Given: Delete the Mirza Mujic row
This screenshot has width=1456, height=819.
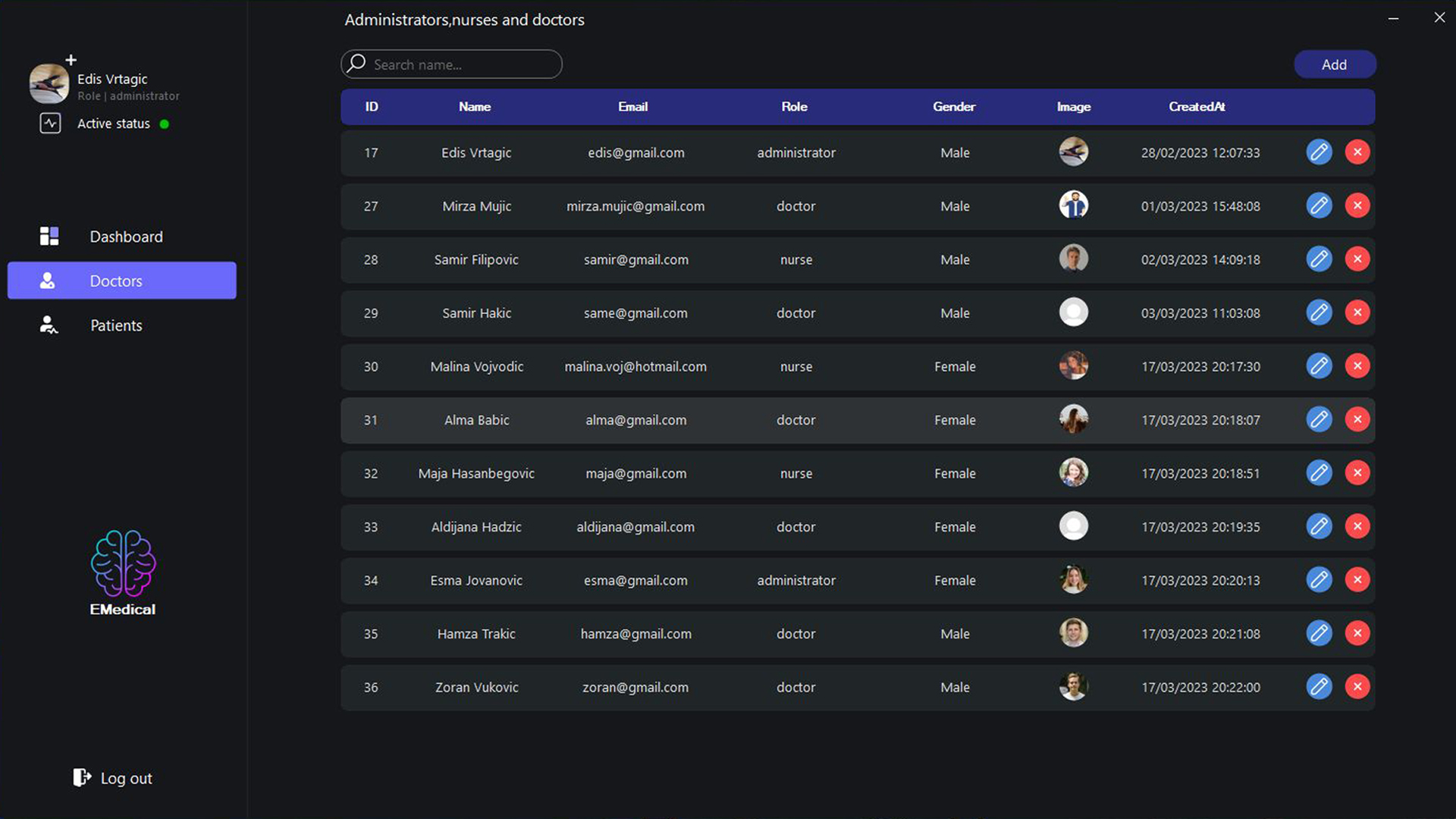Looking at the screenshot, I should point(1357,206).
